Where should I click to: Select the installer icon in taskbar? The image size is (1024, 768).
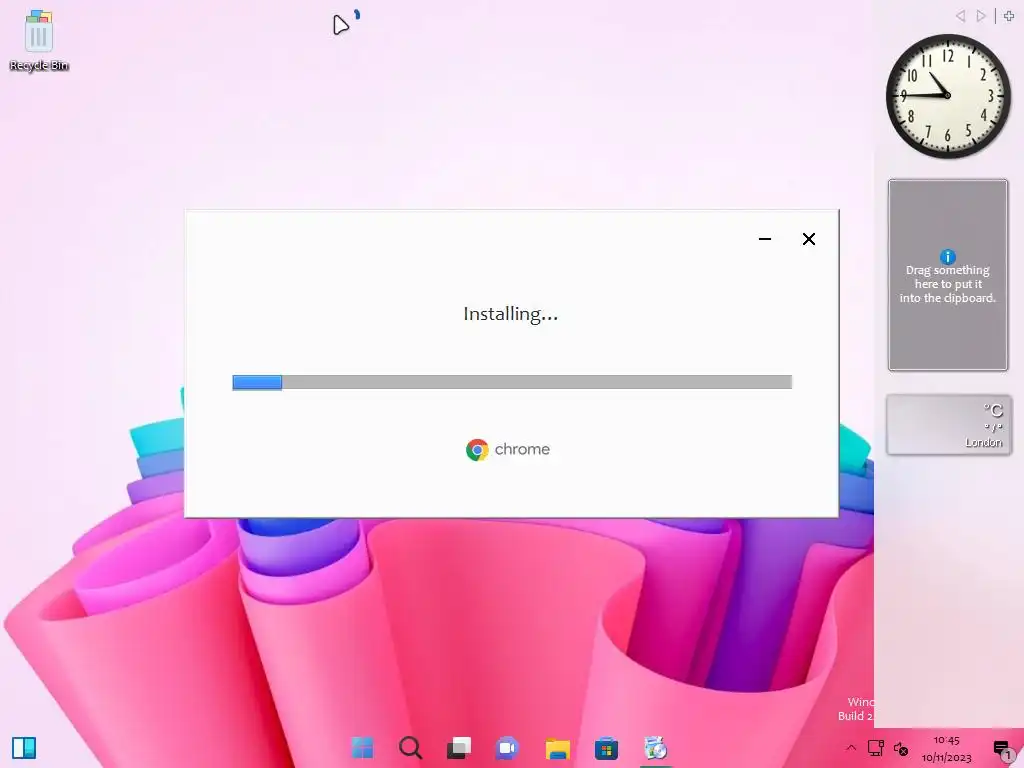point(655,747)
